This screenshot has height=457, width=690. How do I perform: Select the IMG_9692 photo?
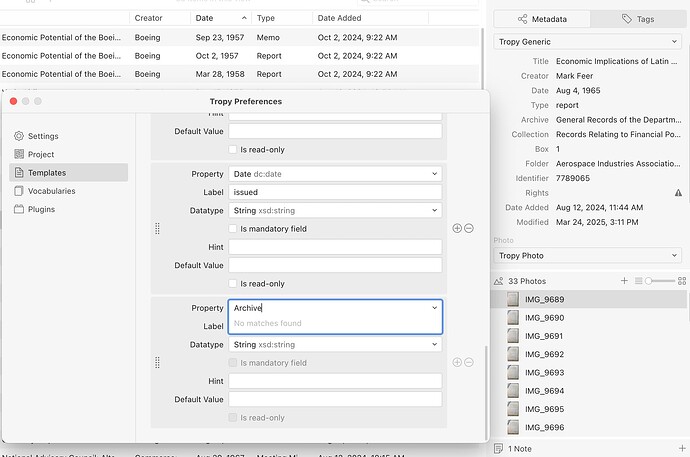click(x=544, y=354)
